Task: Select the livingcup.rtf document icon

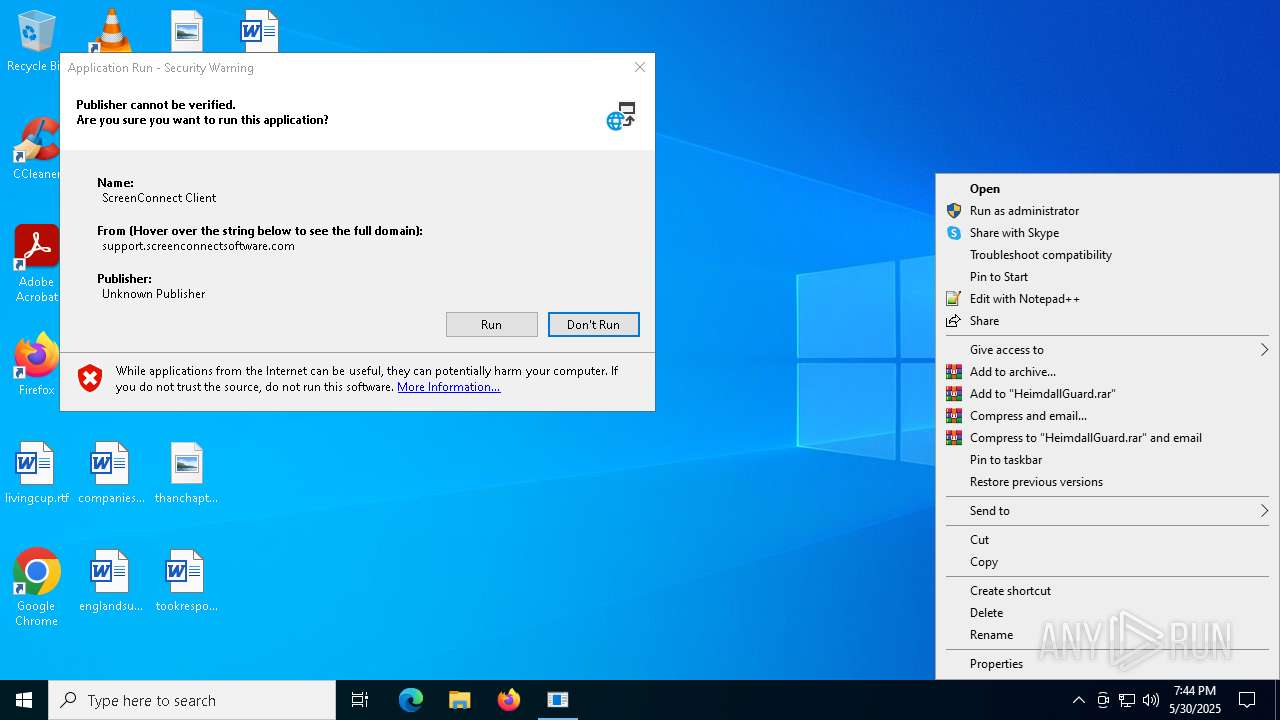Action: pos(36,472)
